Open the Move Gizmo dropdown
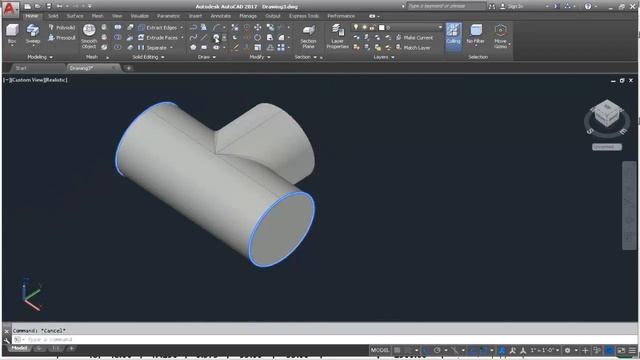The width and height of the screenshot is (640, 360). (500, 36)
